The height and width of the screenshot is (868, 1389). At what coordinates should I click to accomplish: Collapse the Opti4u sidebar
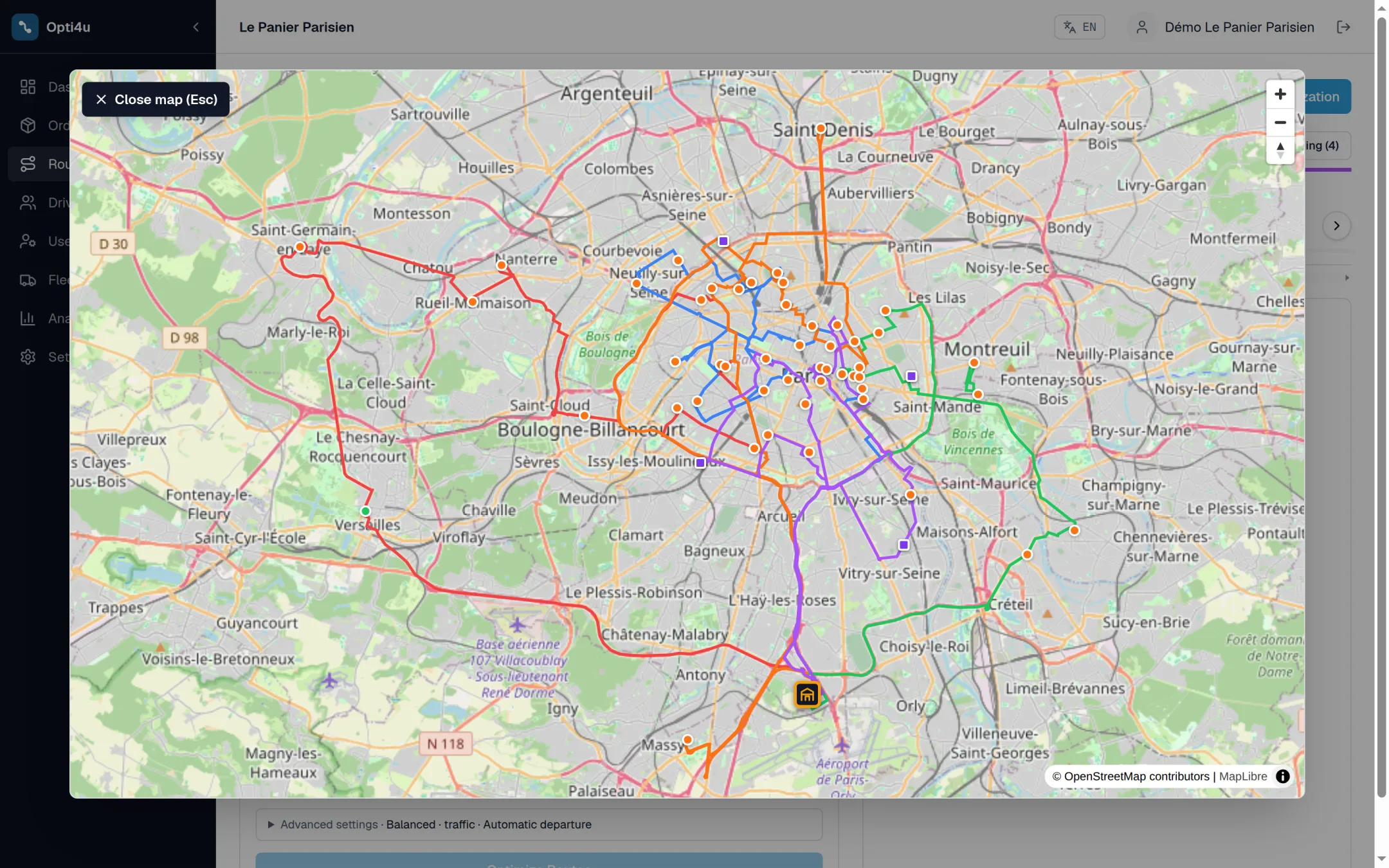coord(195,27)
